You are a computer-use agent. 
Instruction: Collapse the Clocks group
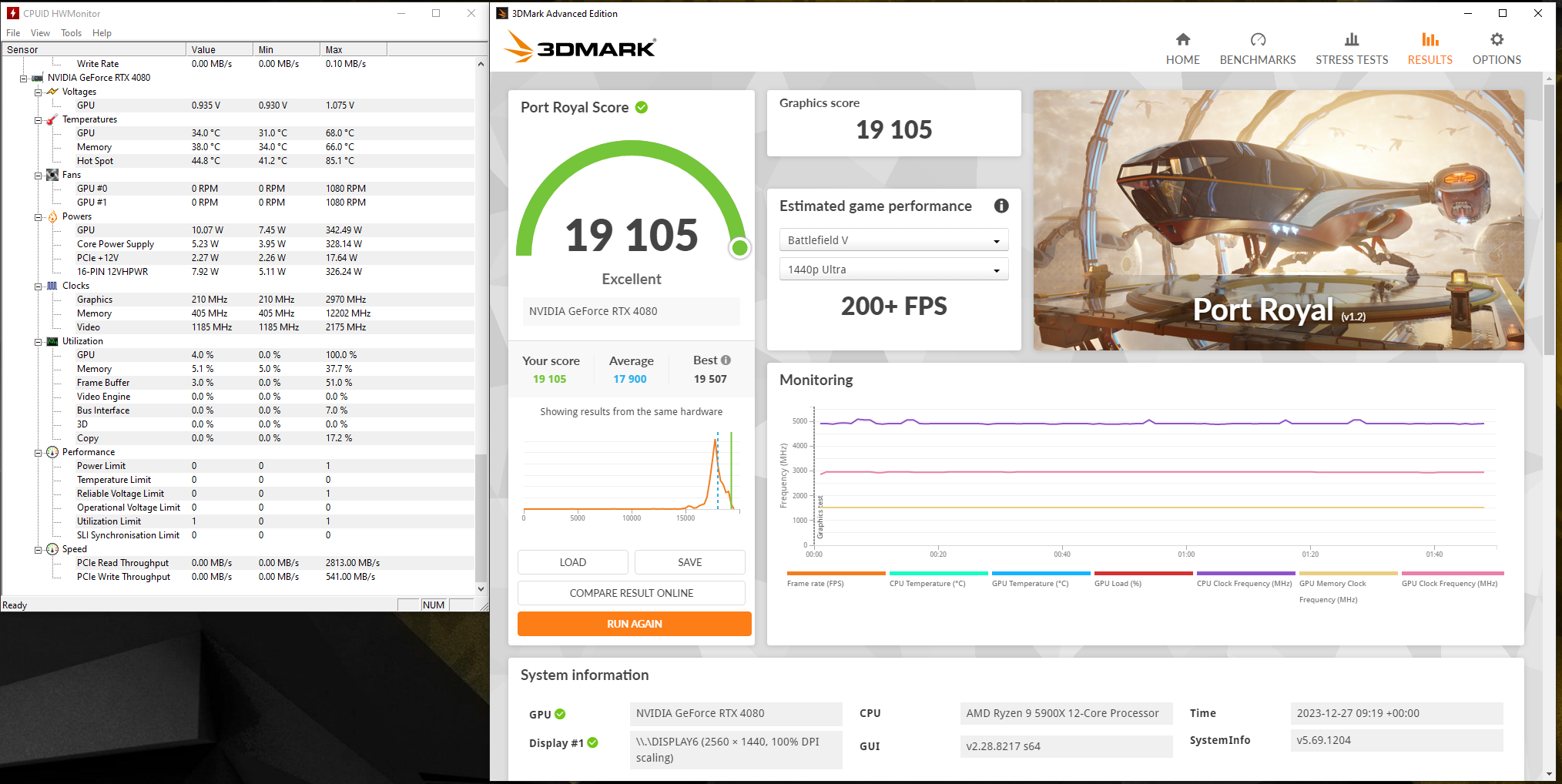tap(38, 286)
